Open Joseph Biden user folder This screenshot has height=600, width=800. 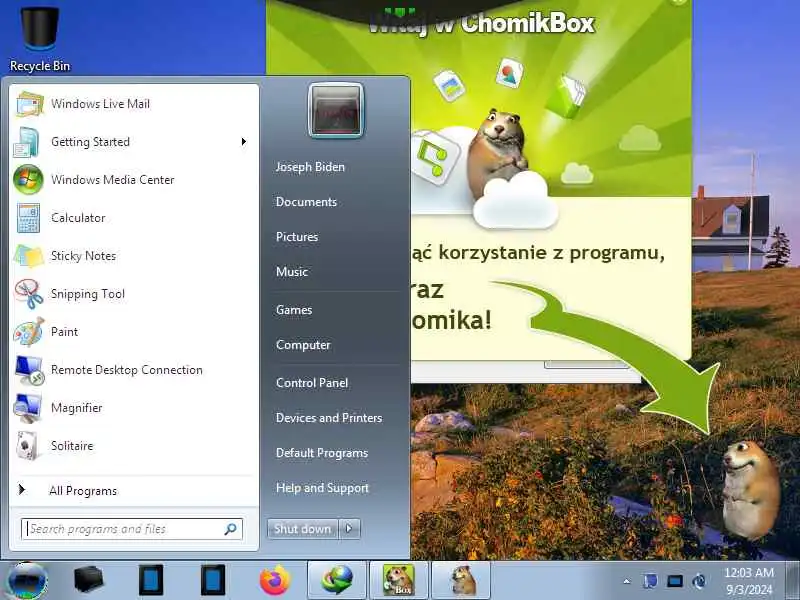pos(310,167)
